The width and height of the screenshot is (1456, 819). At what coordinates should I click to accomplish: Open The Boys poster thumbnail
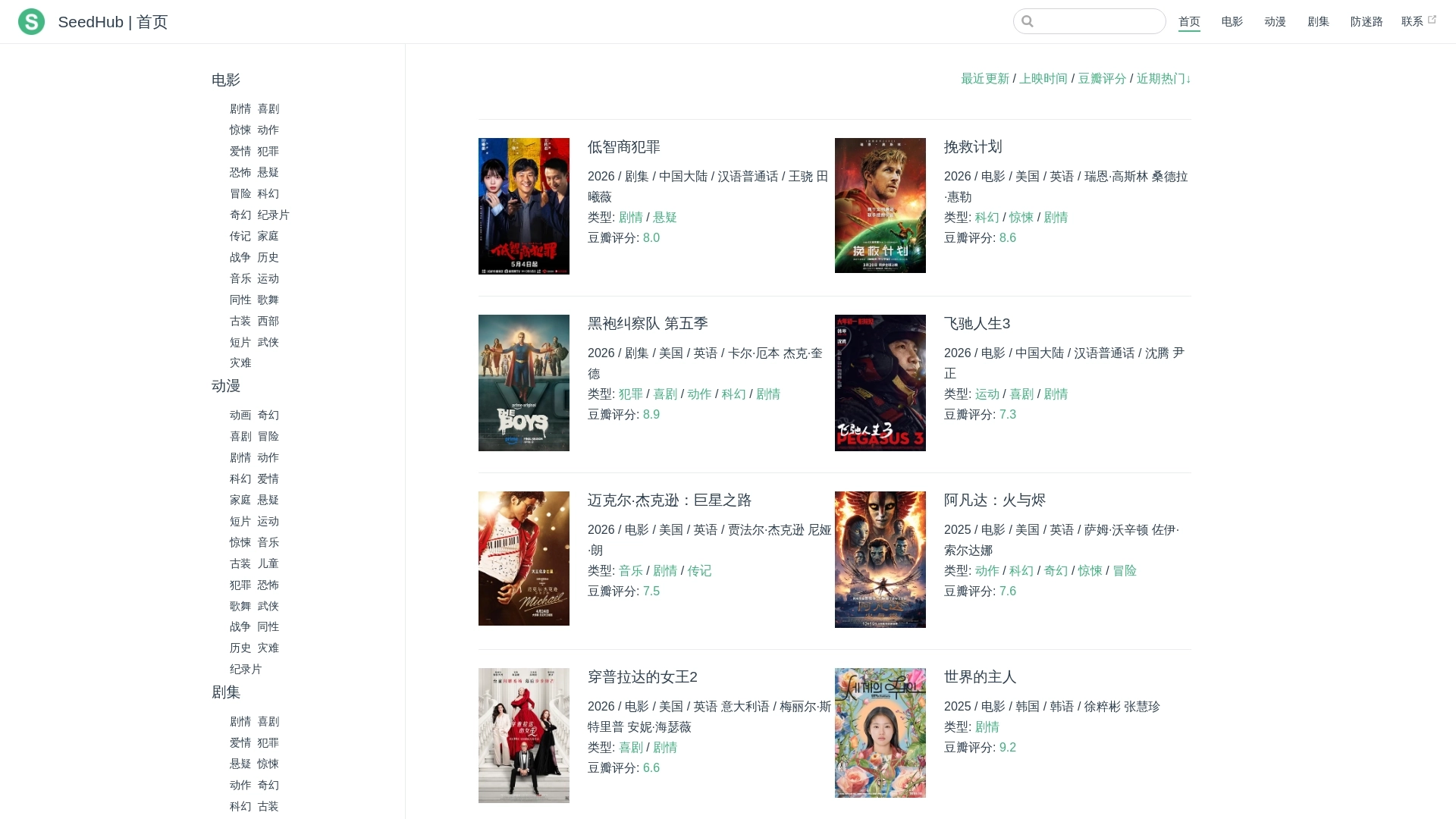click(x=523, y=383)
